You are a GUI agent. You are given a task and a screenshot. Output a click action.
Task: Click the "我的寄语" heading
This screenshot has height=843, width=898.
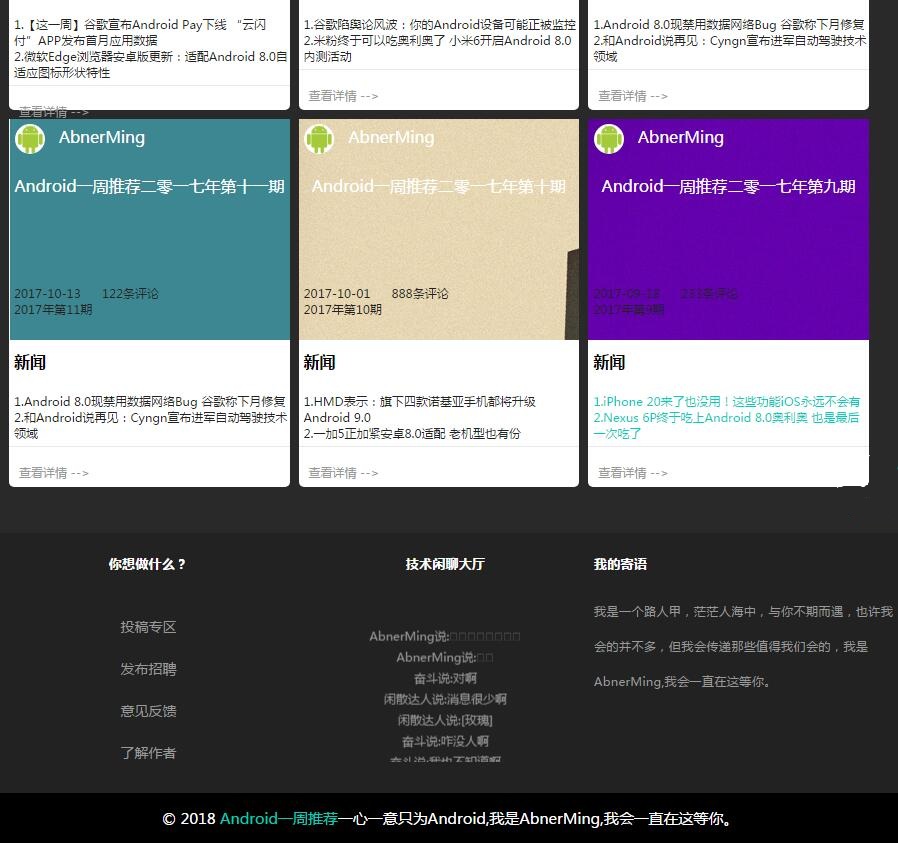pyautogui.click(x=620, y=564)
